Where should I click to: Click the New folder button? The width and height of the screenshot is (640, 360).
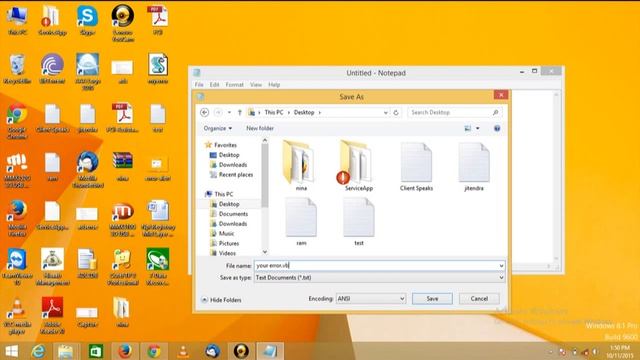260,128
